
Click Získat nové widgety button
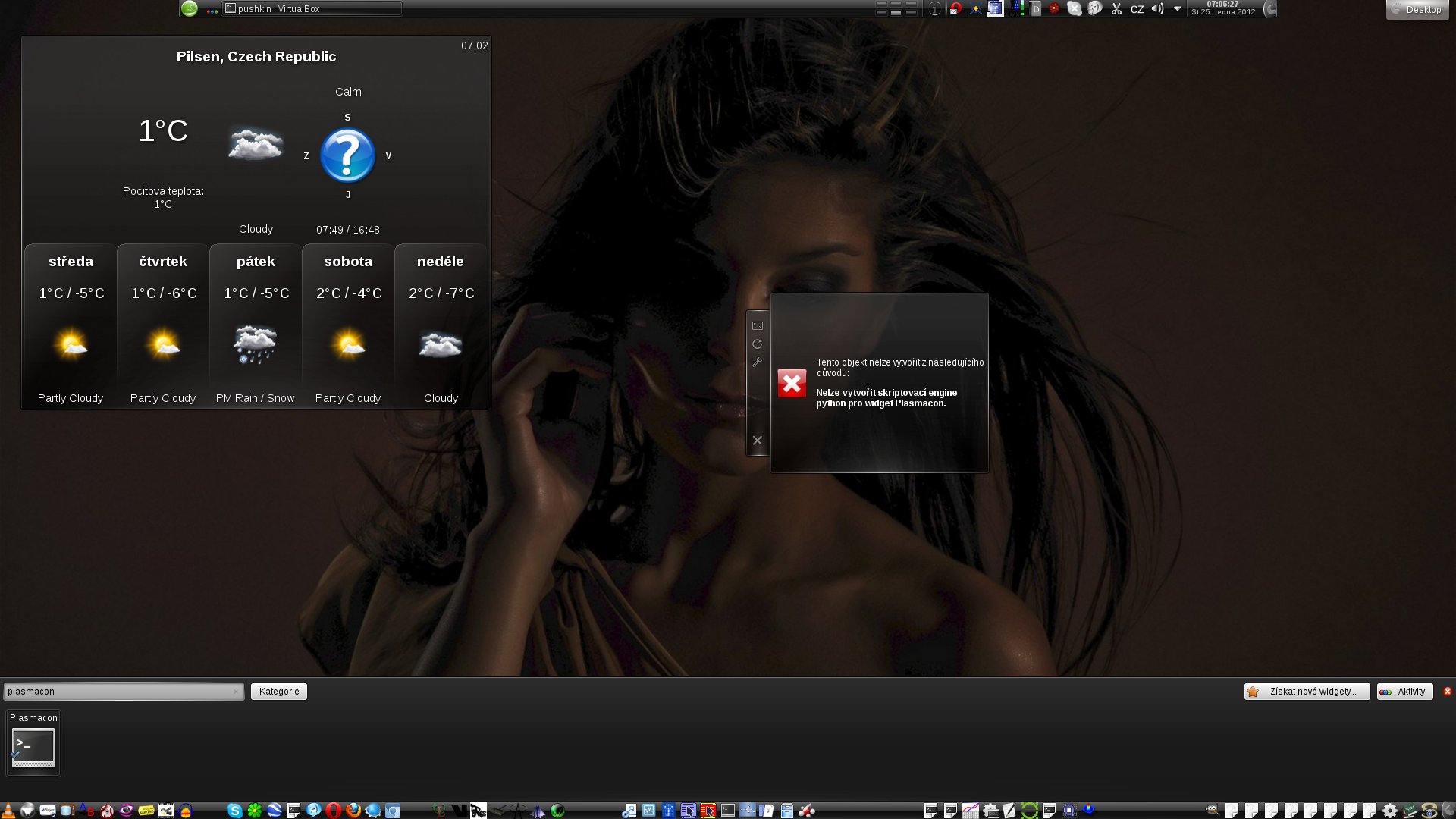pyautogui.click(x=1306, y=692)
